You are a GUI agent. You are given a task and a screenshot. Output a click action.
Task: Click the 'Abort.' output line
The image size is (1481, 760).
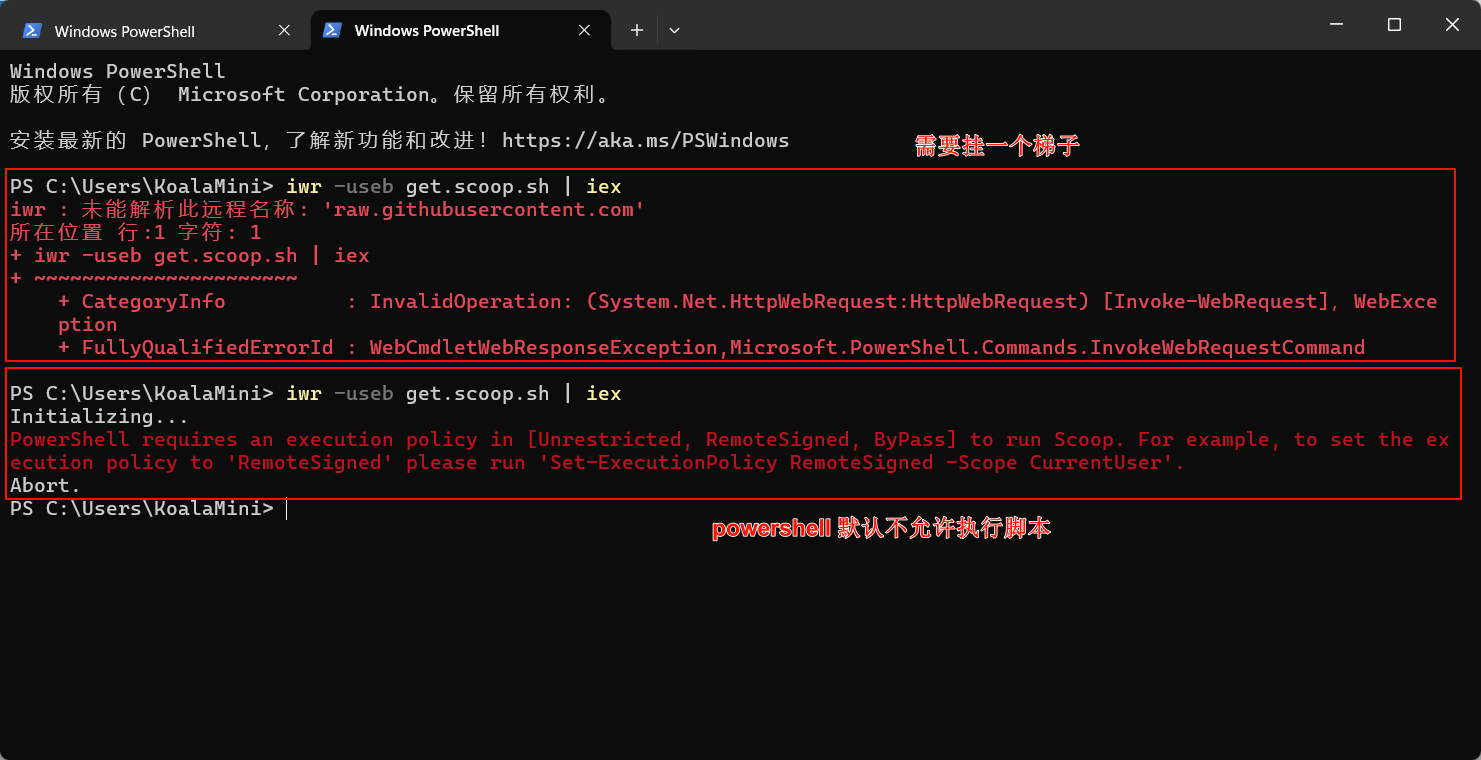(x=45, y=486)
